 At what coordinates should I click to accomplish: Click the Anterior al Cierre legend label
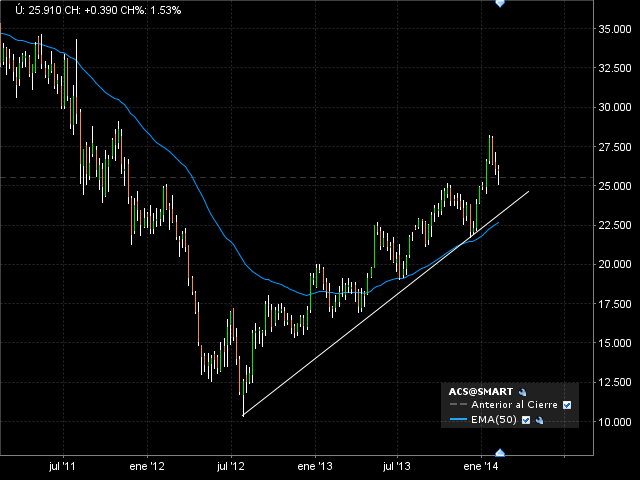tap(514, 405)
